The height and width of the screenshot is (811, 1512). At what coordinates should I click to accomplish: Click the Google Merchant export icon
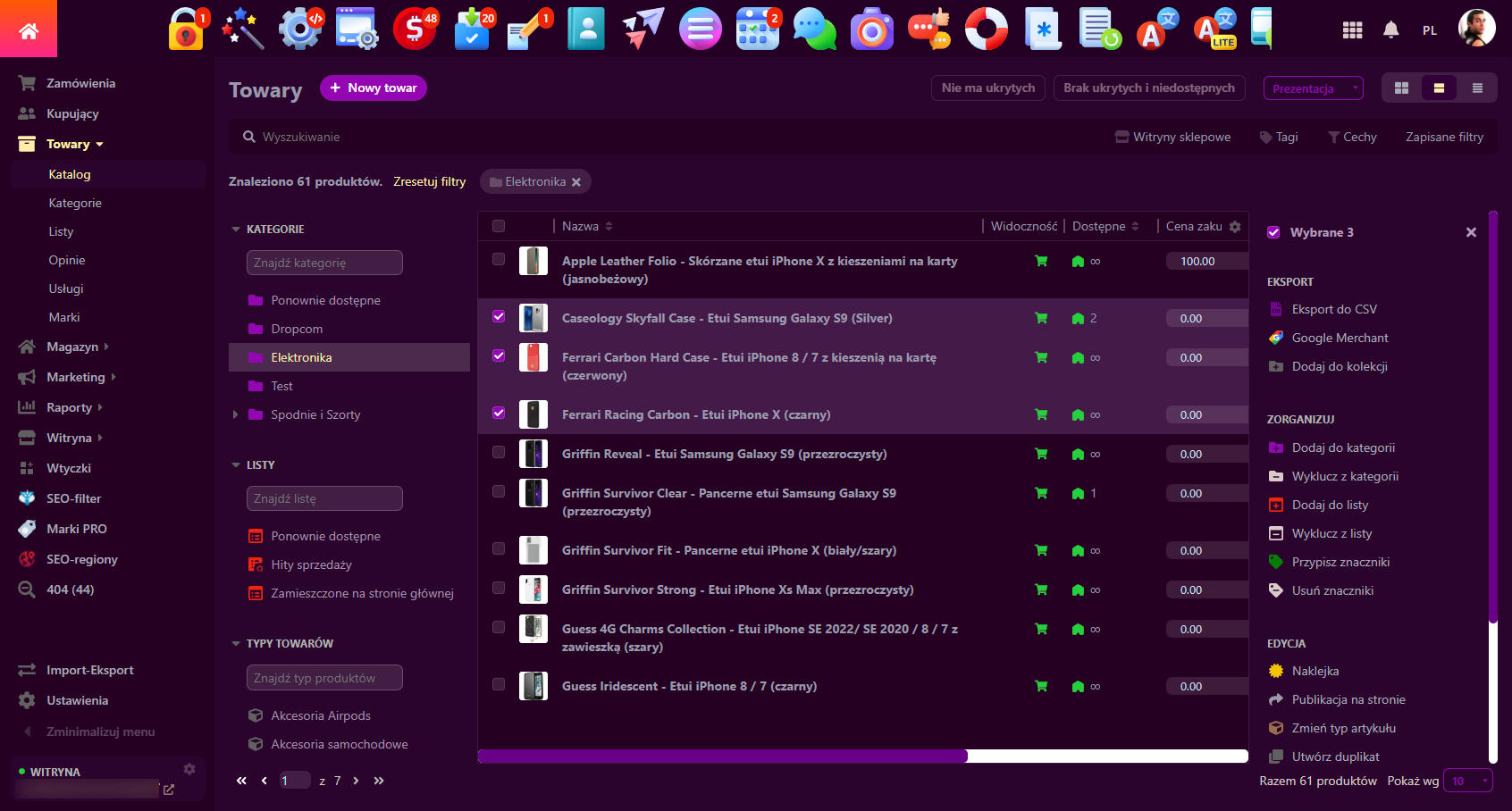[x=1276, y=338]
